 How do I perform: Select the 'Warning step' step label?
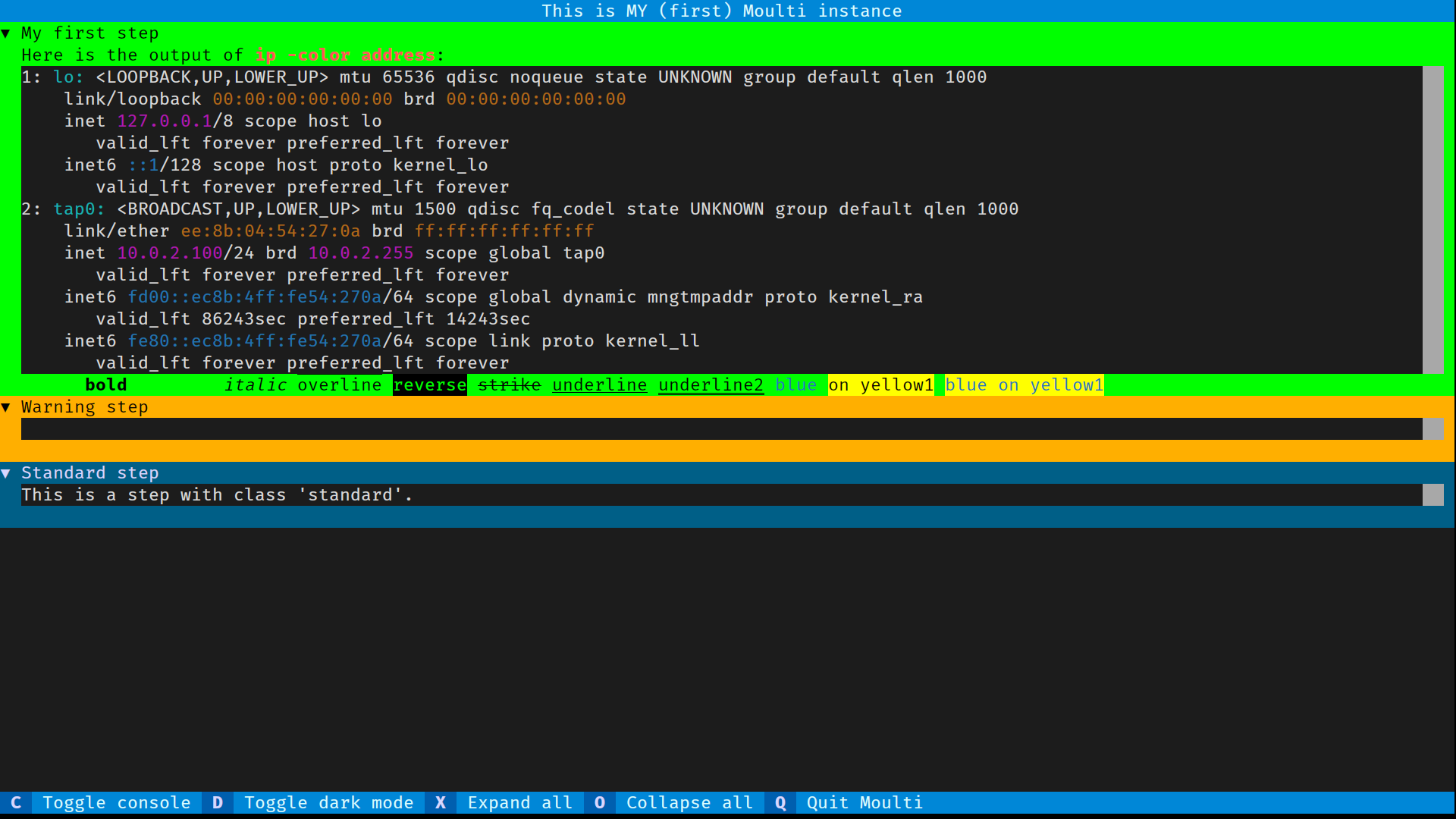84,406
